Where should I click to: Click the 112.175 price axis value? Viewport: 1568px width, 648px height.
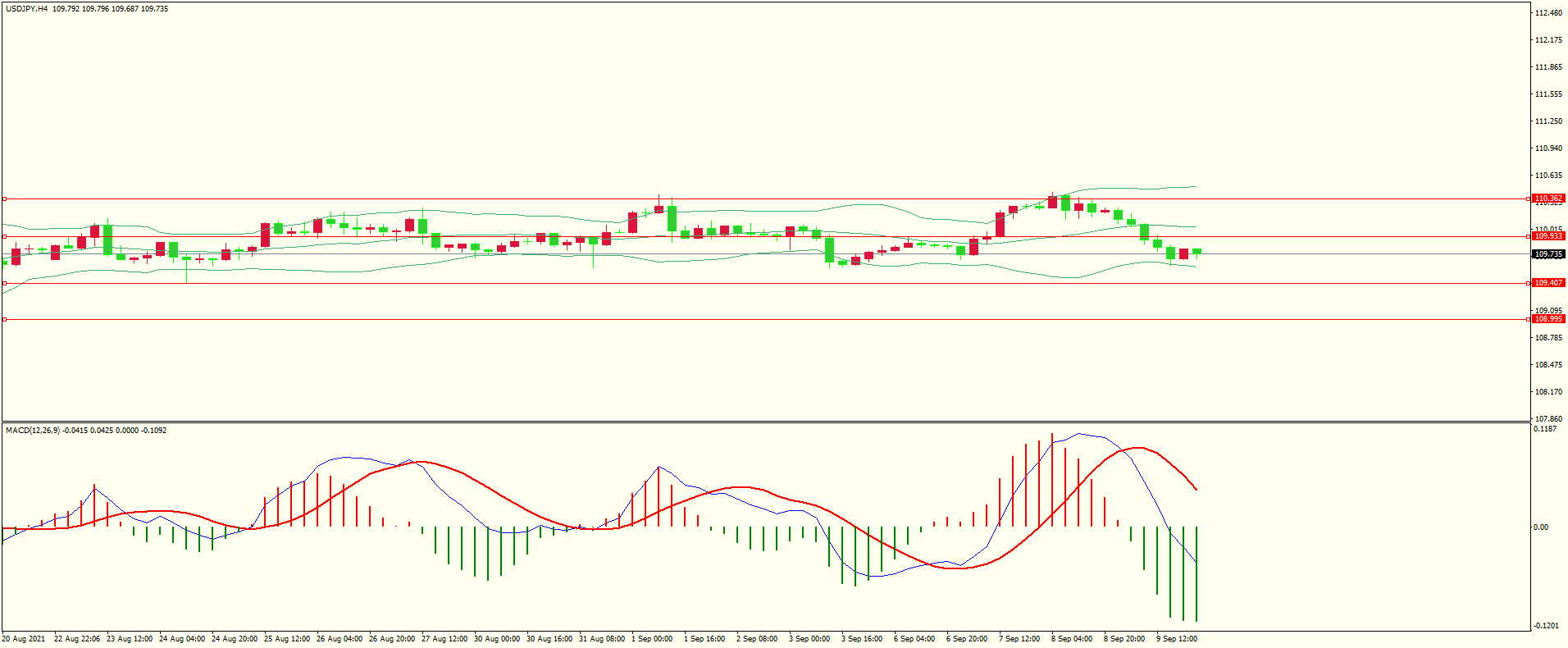pyautogui.click(x=1548, y=40)
